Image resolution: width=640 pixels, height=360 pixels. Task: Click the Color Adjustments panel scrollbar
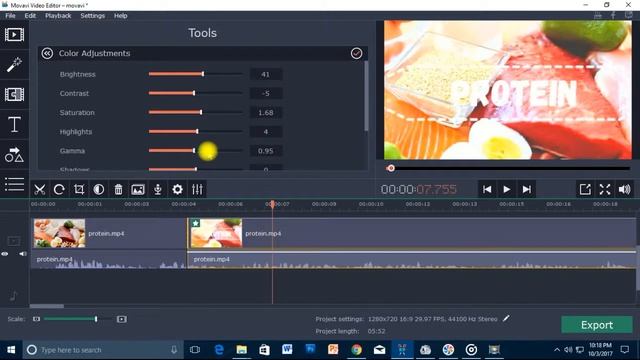pyautogui.click(x=366, y=96)
